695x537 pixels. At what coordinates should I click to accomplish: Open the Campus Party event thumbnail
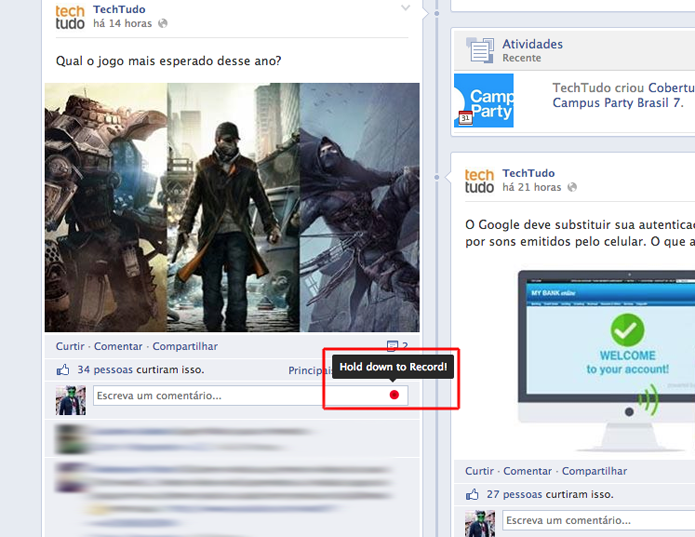[x=484, y=101]
